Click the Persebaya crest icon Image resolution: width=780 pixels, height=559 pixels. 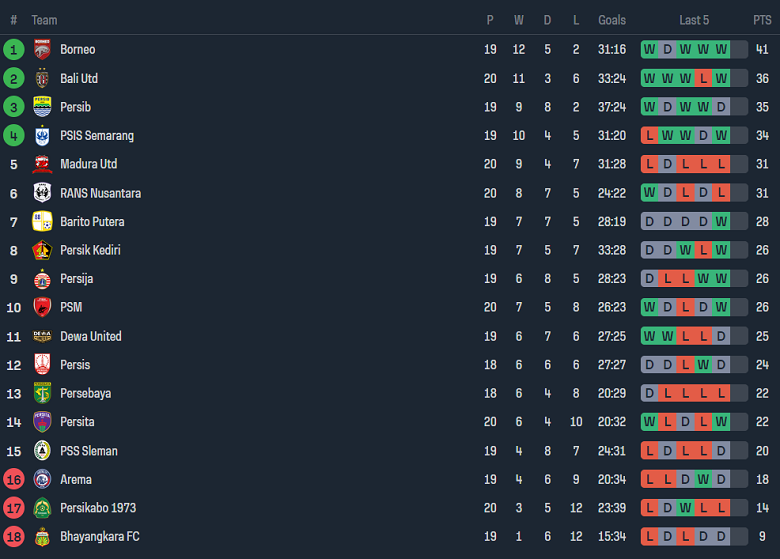pyautogui.click(x=42, y=394)
